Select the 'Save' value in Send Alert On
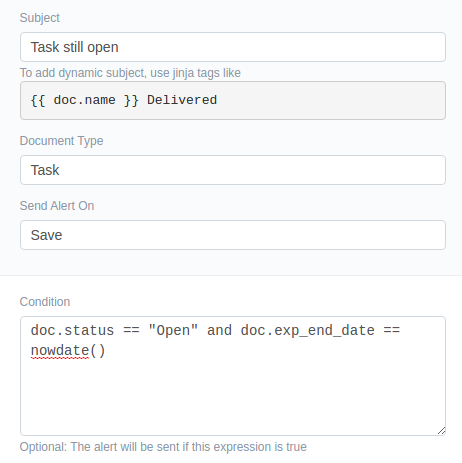 click(x=46, y=235)
